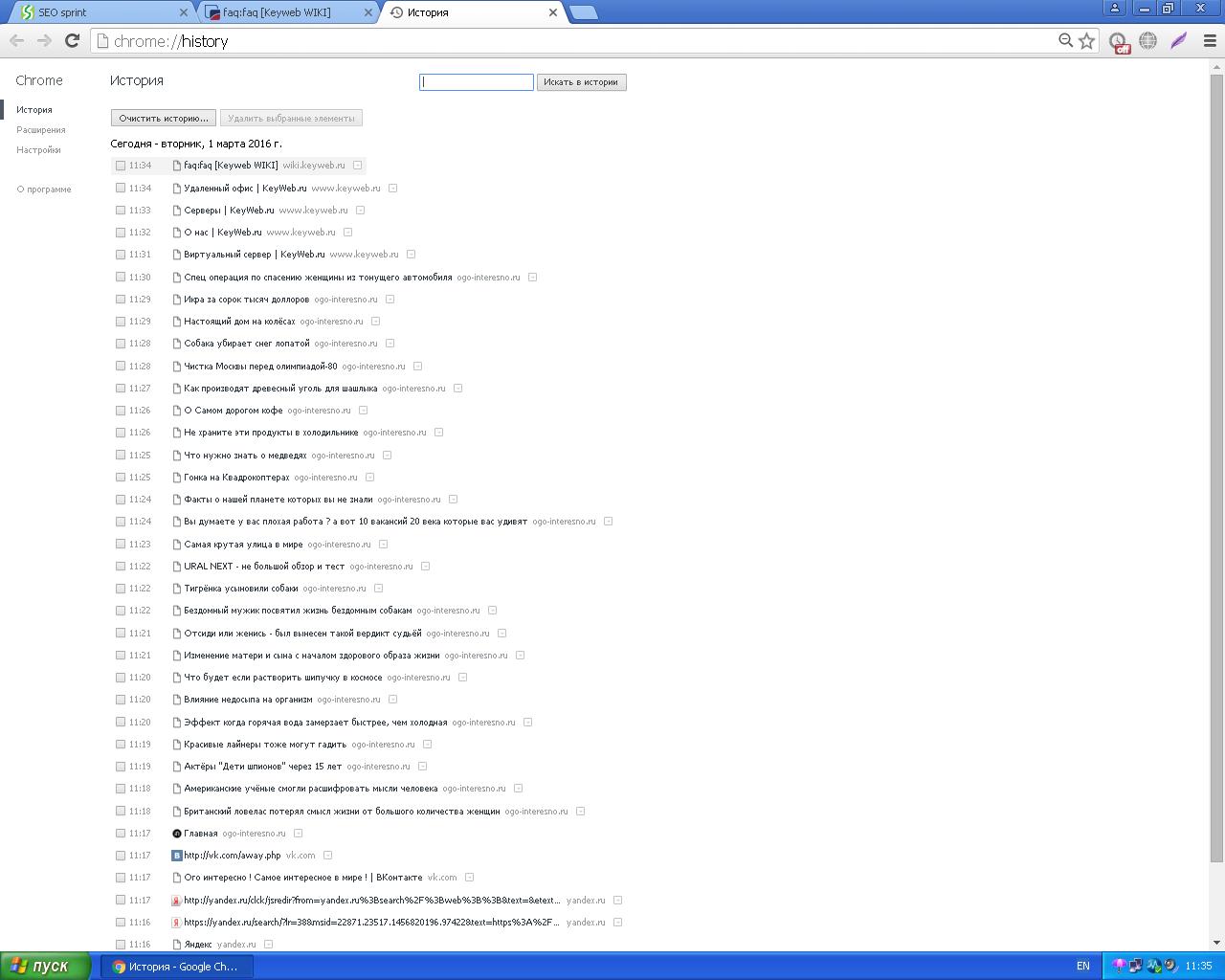
Task: Tick checkbox for 'faq:faq [Keyweb WIKI]' entry
Action: 121,166
